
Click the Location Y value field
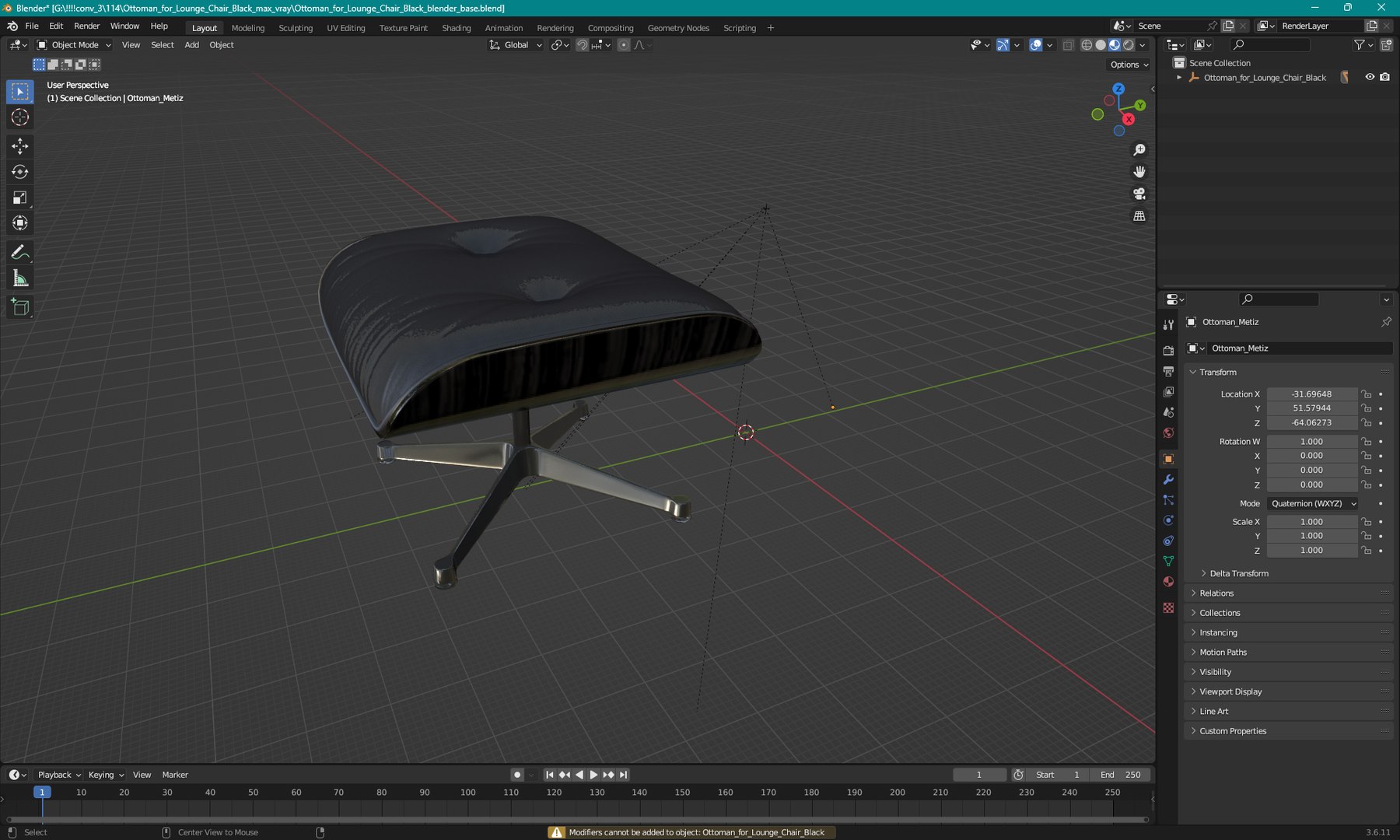1312,408
